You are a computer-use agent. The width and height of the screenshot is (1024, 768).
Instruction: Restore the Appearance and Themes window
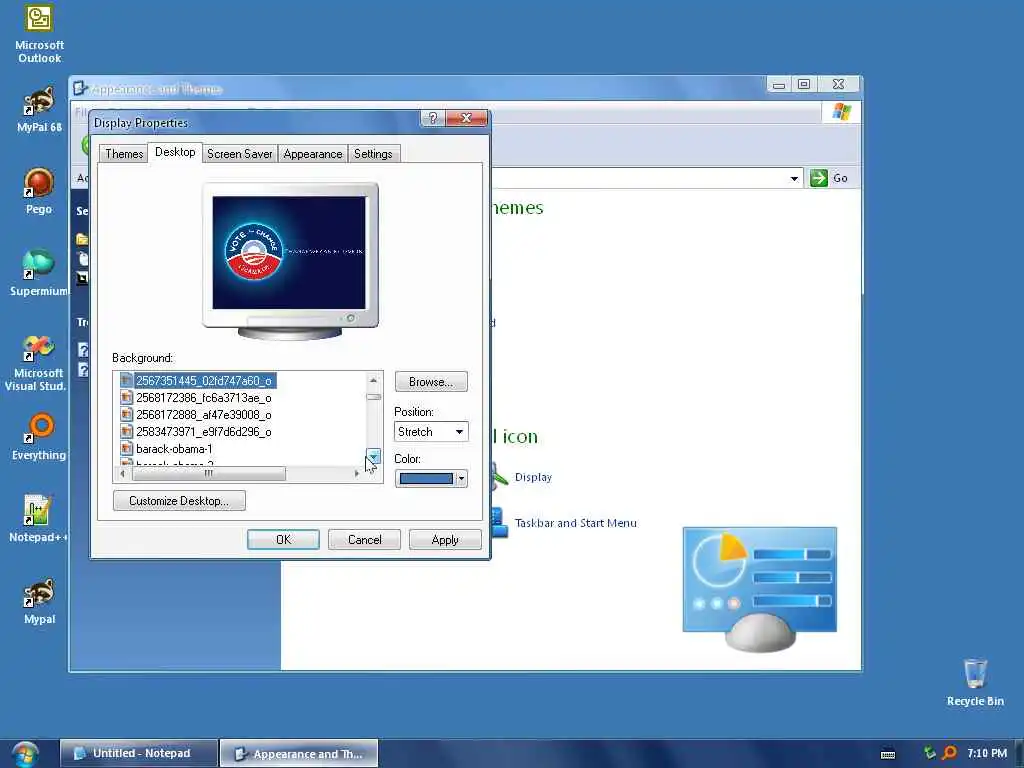pos(804,84)
